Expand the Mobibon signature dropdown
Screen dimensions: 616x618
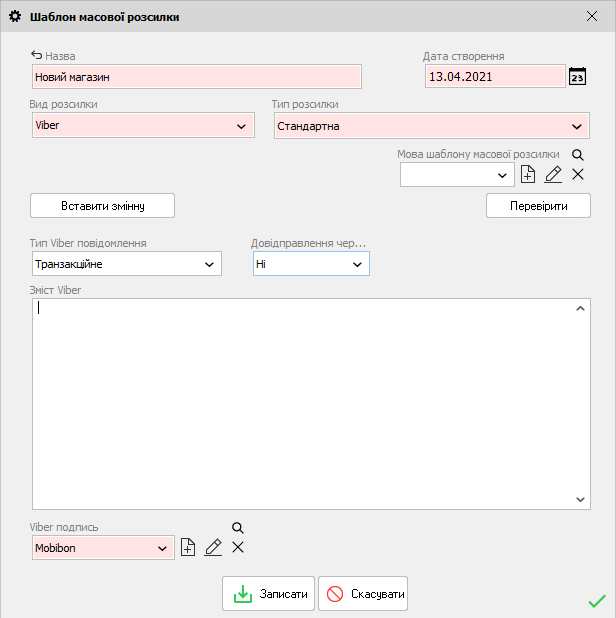(x=162, y=548)
